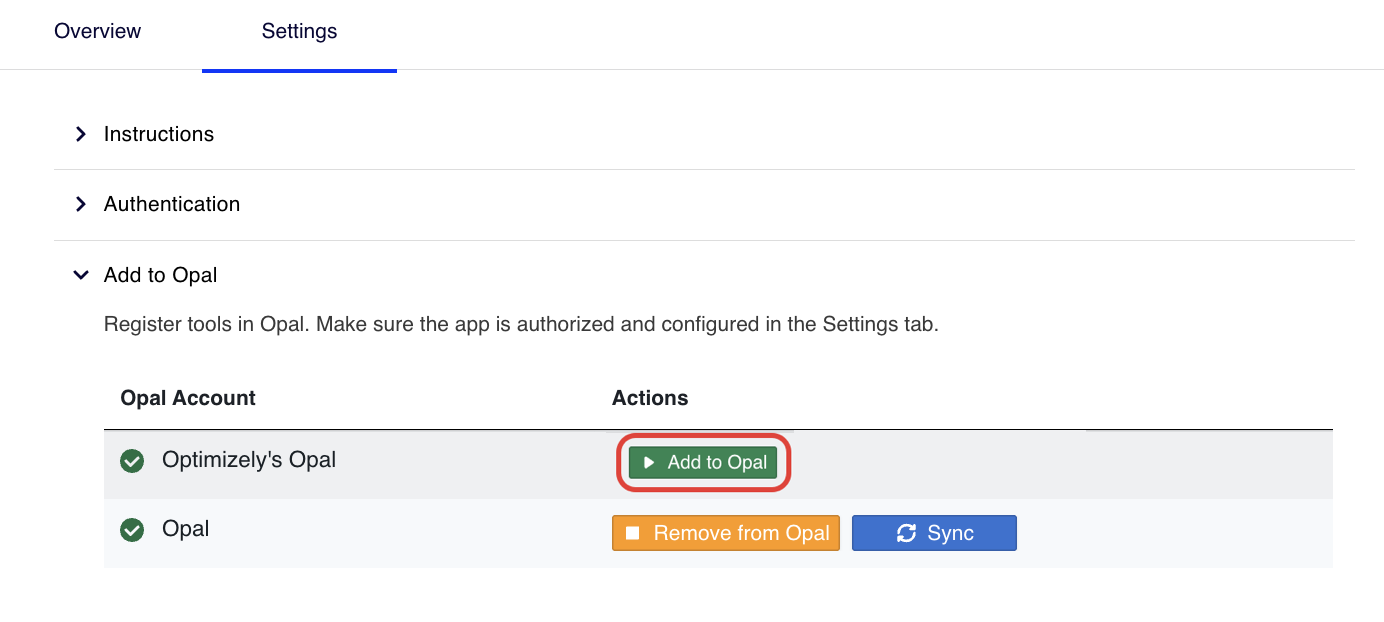
Task: Click the circular arrows Sync icon
Action: pos(906,533)
